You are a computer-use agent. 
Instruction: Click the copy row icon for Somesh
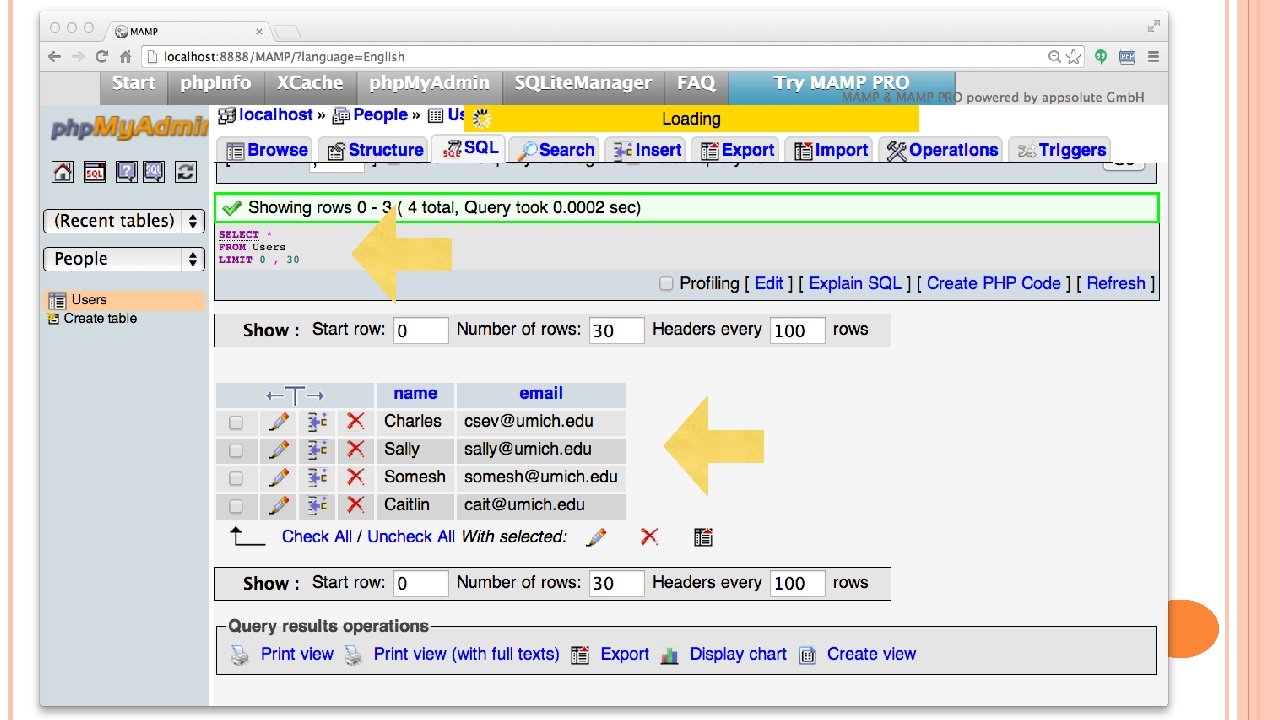(x=318, y=477)
